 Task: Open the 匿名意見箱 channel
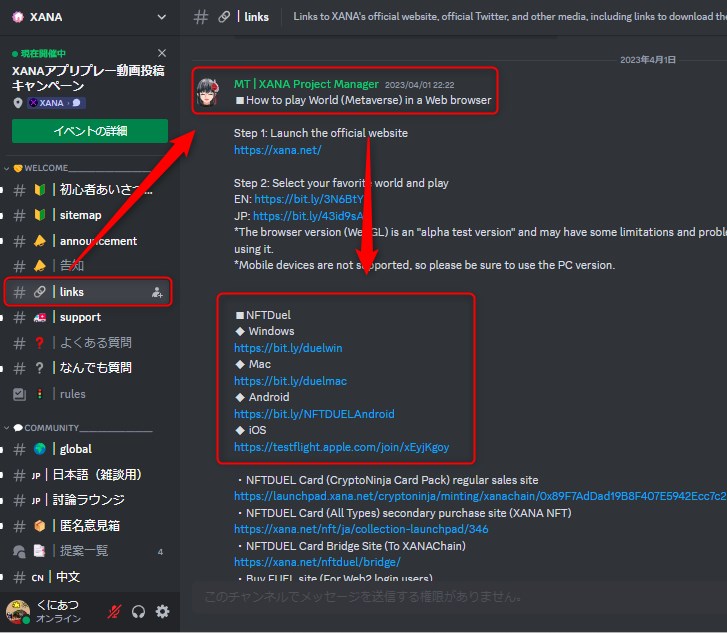88,526
